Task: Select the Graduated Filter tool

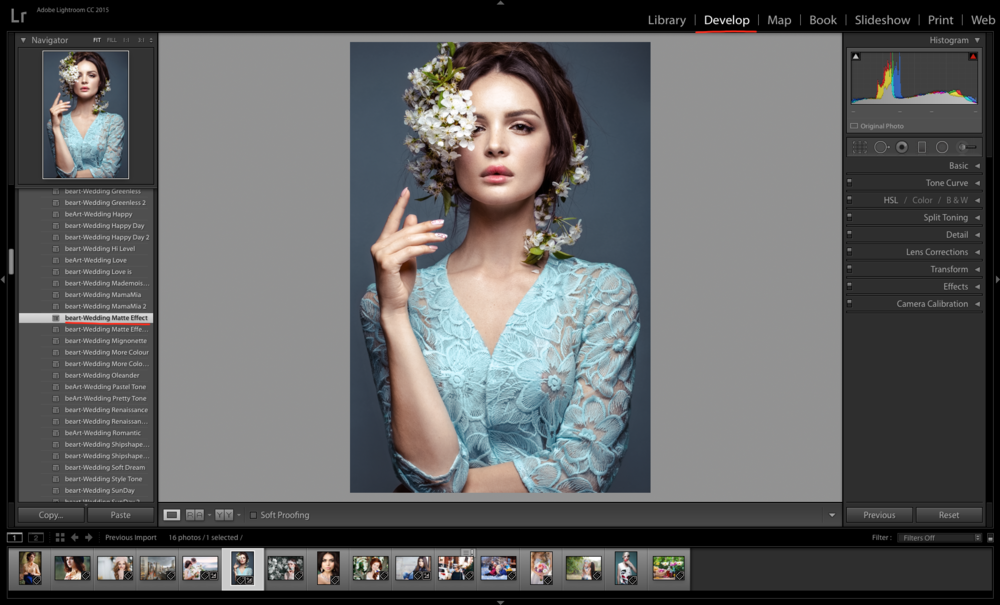Action: pos(922,147)
